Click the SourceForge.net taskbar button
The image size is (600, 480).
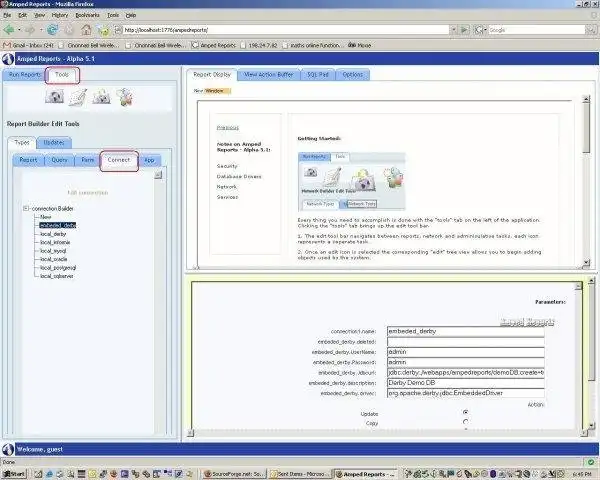(x=234, y=474)
